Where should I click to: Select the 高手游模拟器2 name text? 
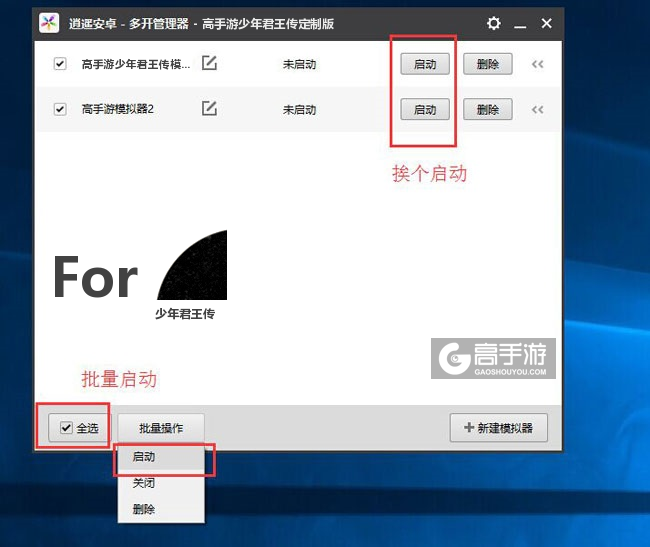(x=118, y=109)
